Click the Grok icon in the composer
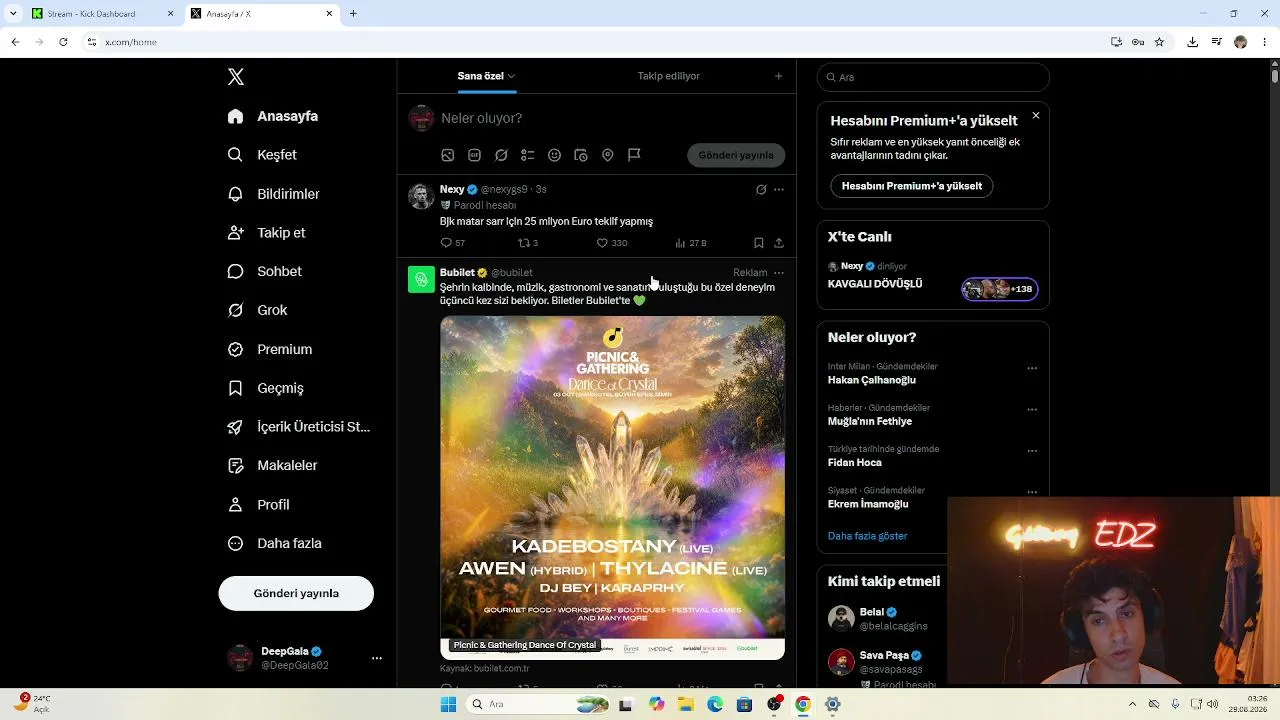Screen dimensions: 1280x720 [501, 155]
